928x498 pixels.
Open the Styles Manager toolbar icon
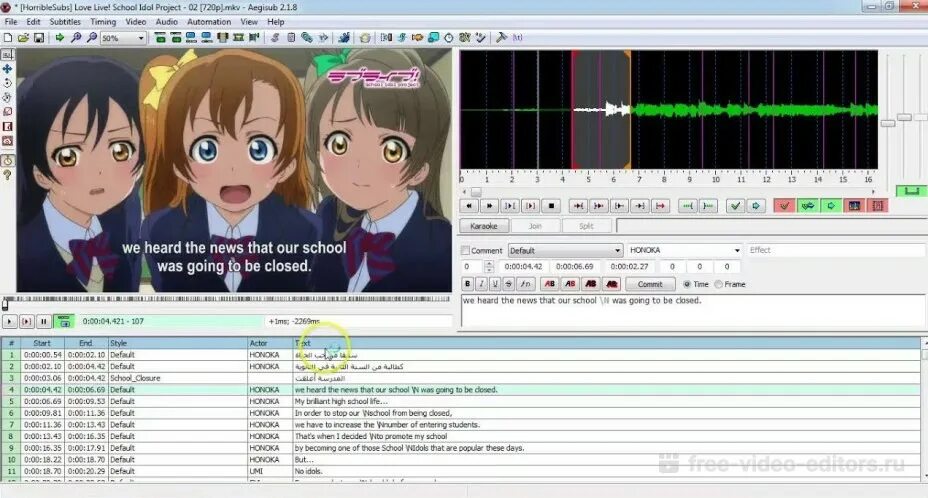tap(274, 37)
